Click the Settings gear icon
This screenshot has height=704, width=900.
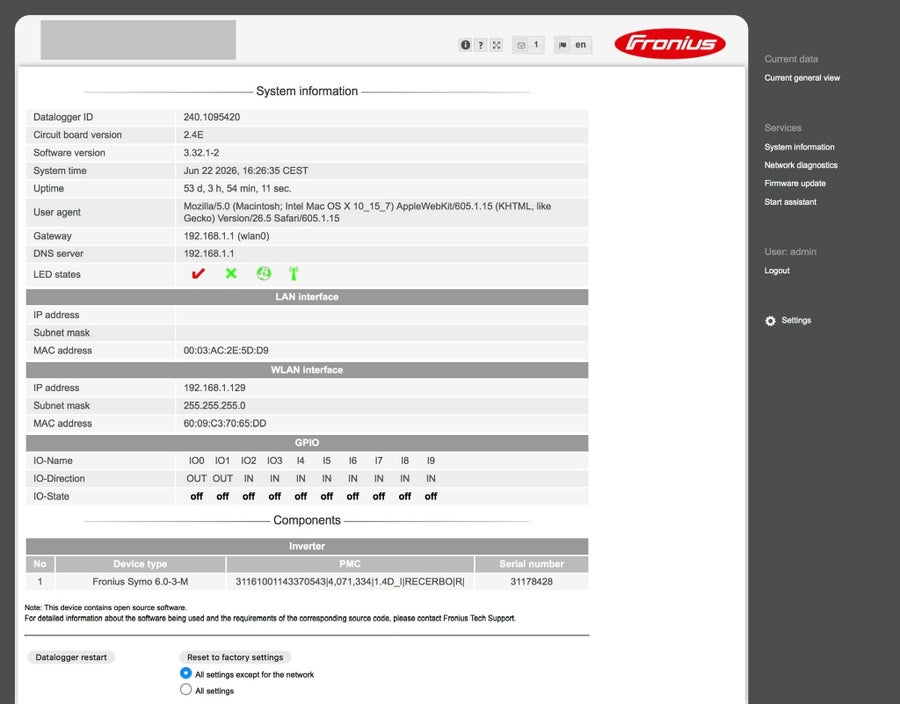(770, 321)
